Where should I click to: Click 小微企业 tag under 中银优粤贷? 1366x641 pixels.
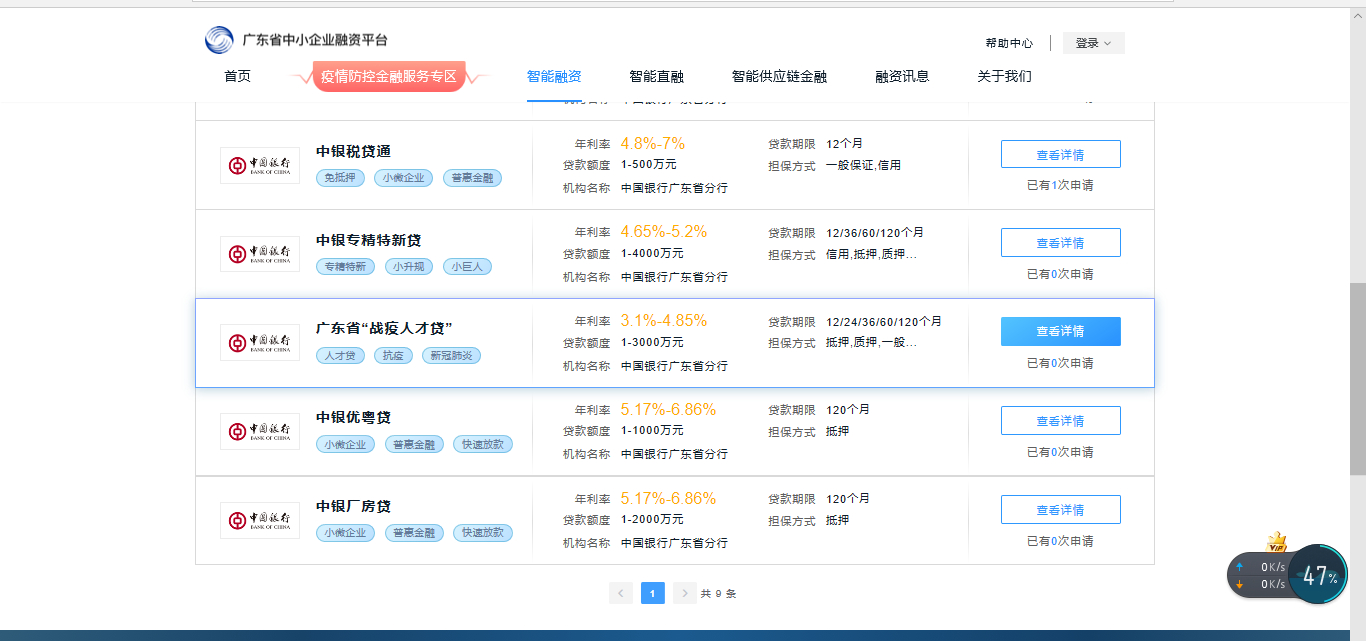click(346, 444)
